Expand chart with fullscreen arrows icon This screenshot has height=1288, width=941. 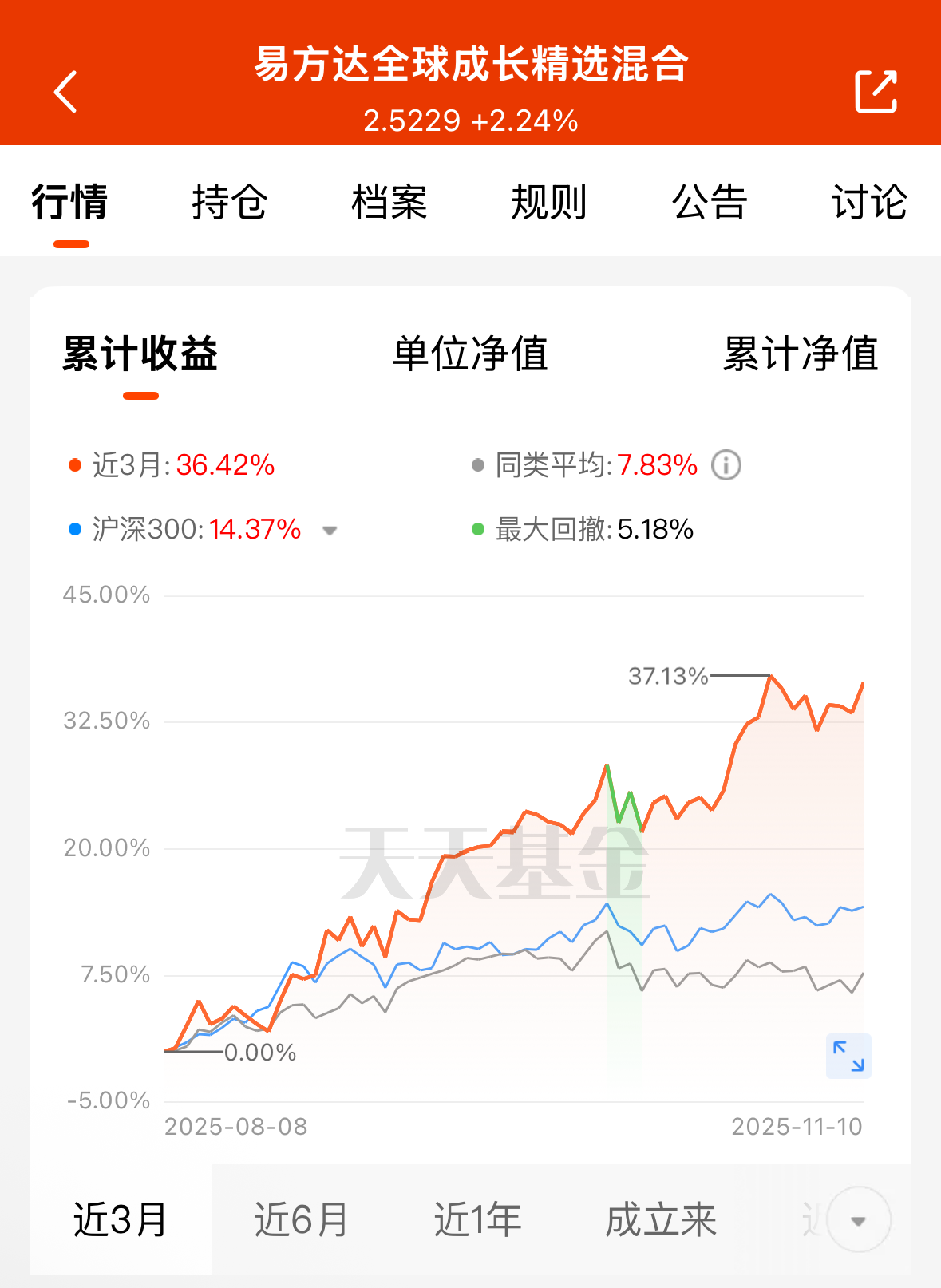click(x=848, y=1056)
